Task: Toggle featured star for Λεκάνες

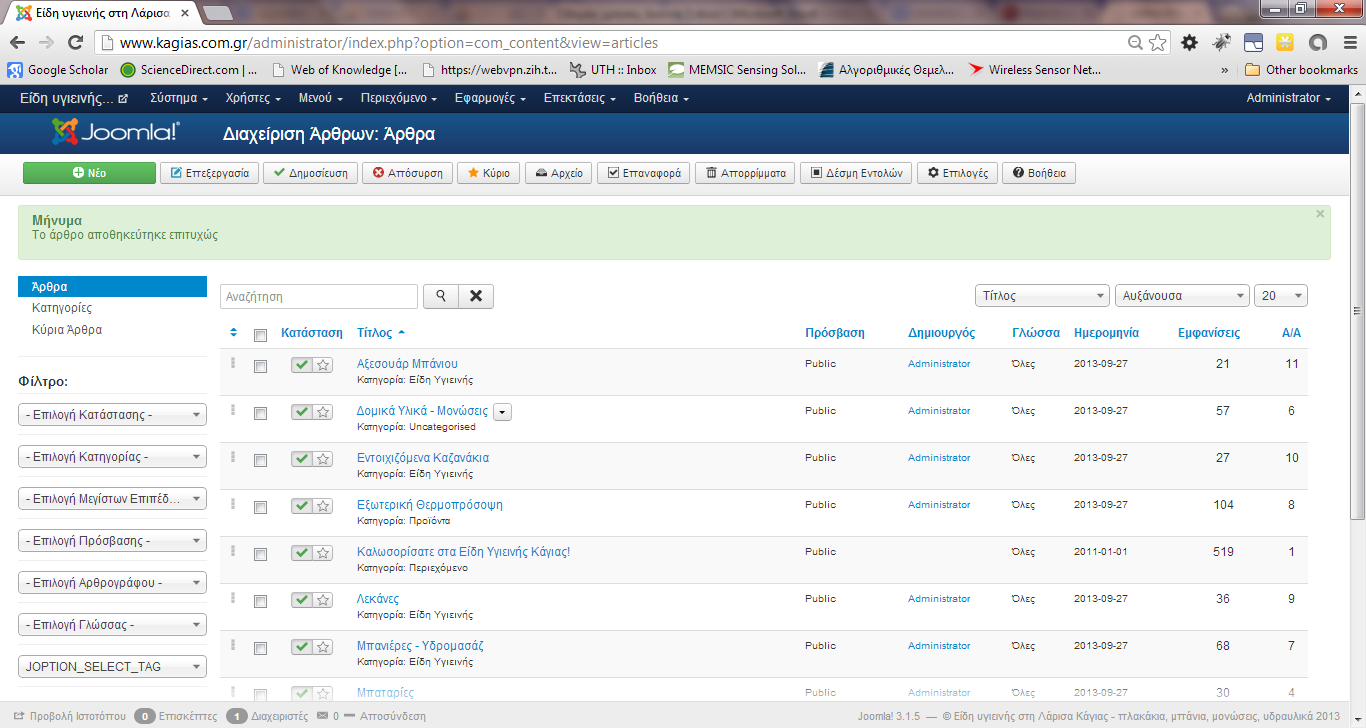Action: (323, 600)
